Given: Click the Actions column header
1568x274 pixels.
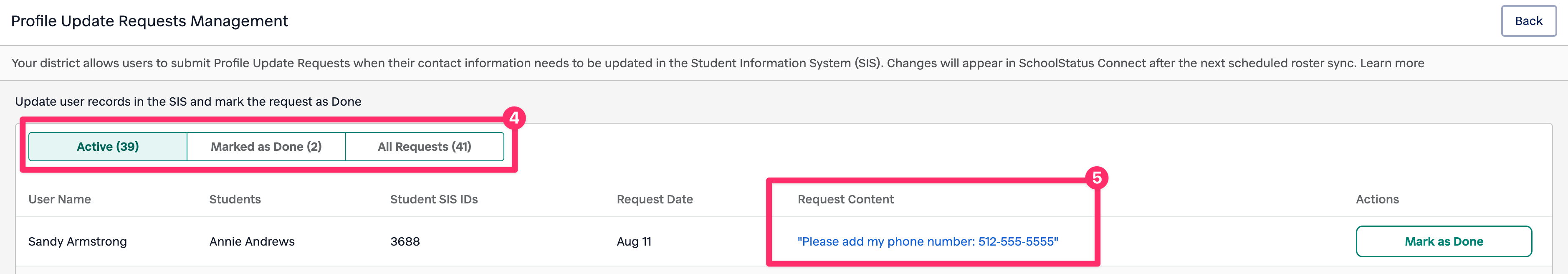Looking at the screenshot, I should tap(1377, 200).
